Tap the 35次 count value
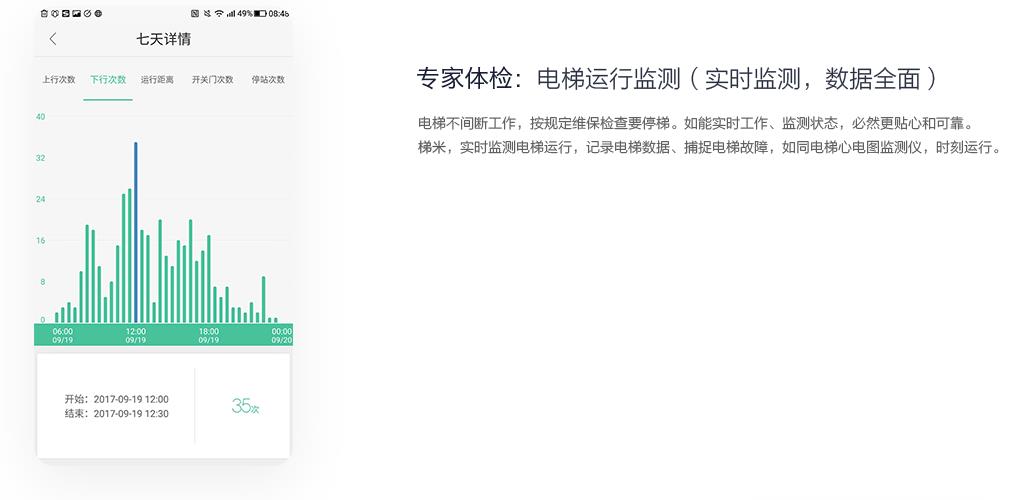Viewport: 1017px width, 500px height. [x=245, y=406]
